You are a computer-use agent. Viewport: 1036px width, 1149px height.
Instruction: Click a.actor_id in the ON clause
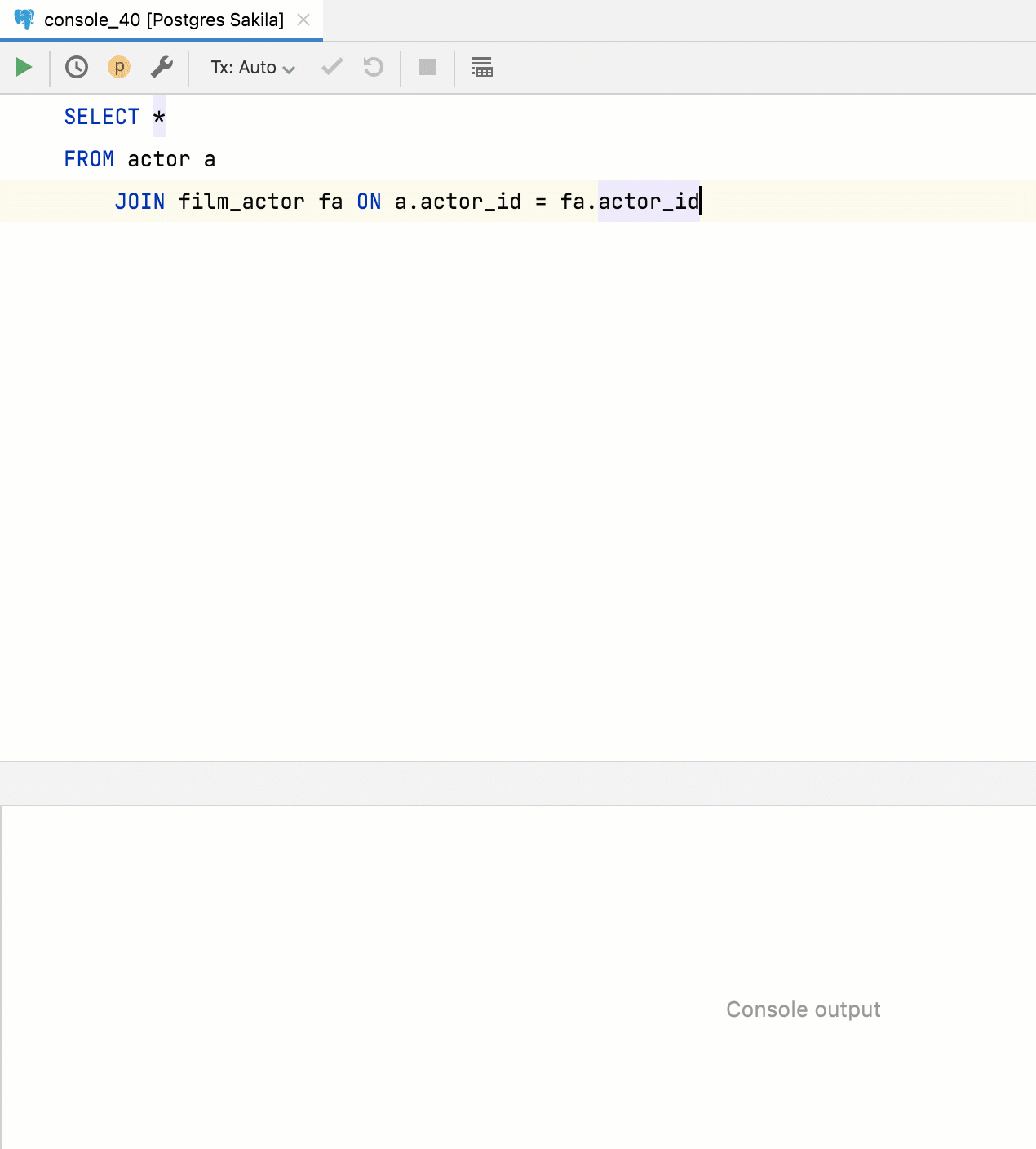[458, 202]
